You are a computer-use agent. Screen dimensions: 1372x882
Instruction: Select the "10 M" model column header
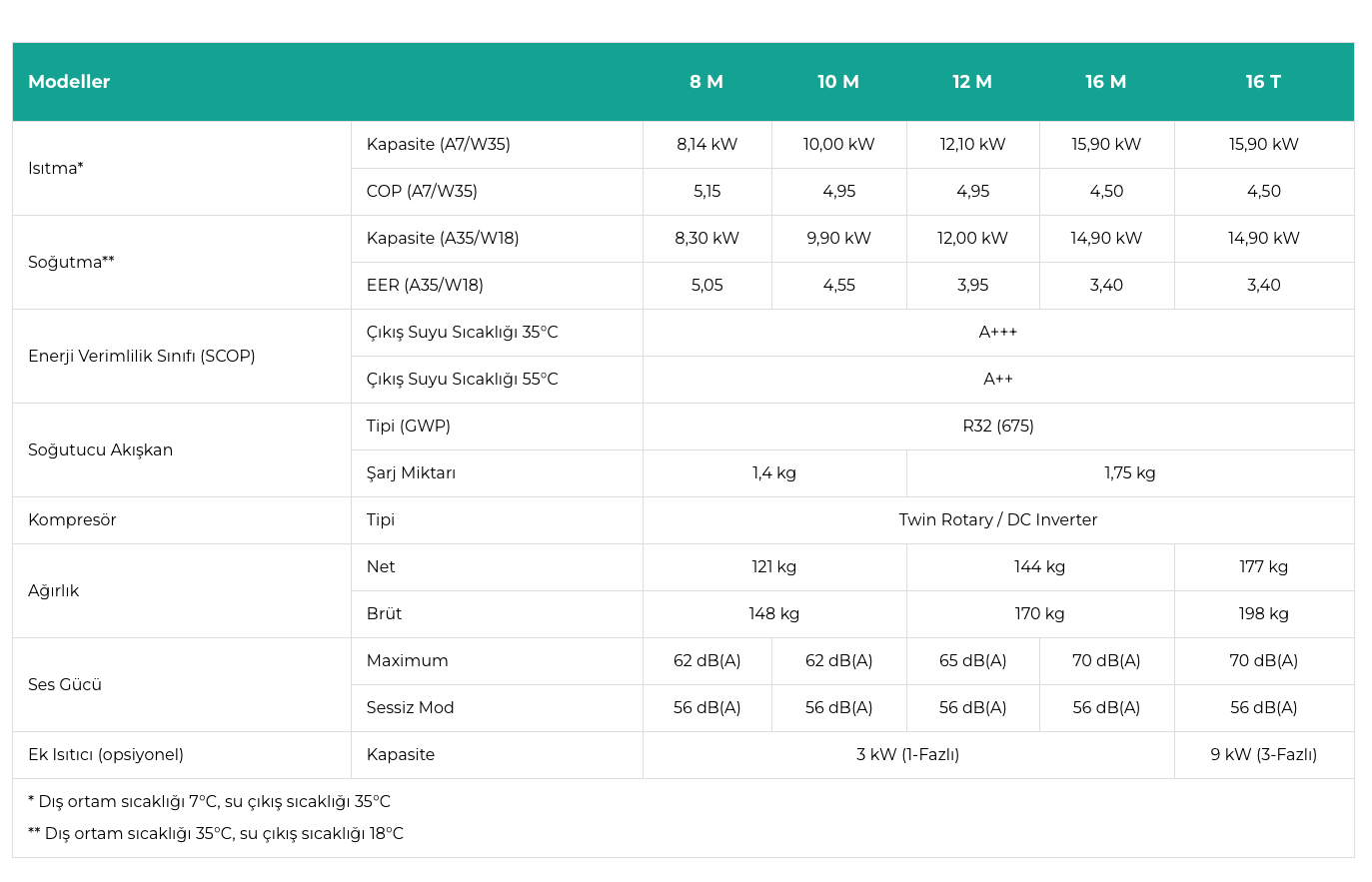tap(838, 82)
